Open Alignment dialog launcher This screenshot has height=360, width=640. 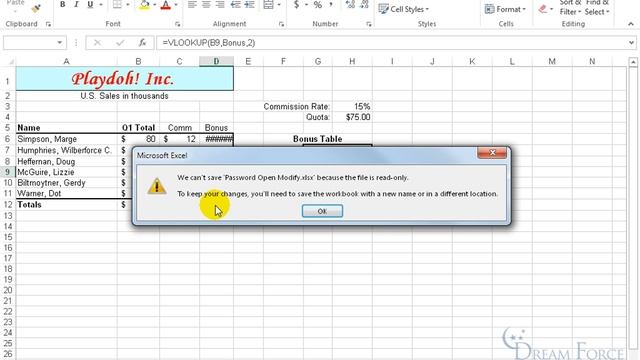281,24
